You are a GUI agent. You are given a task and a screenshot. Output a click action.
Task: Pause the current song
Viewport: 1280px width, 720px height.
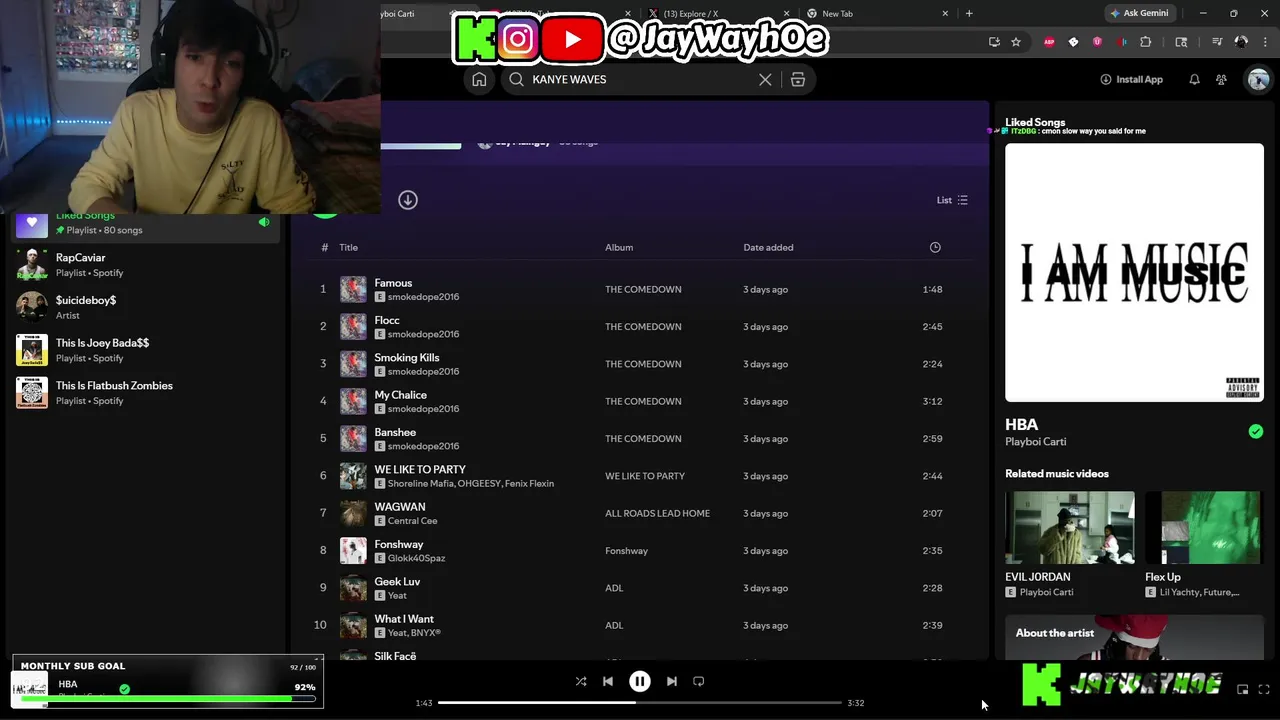(x=640, y=681)
